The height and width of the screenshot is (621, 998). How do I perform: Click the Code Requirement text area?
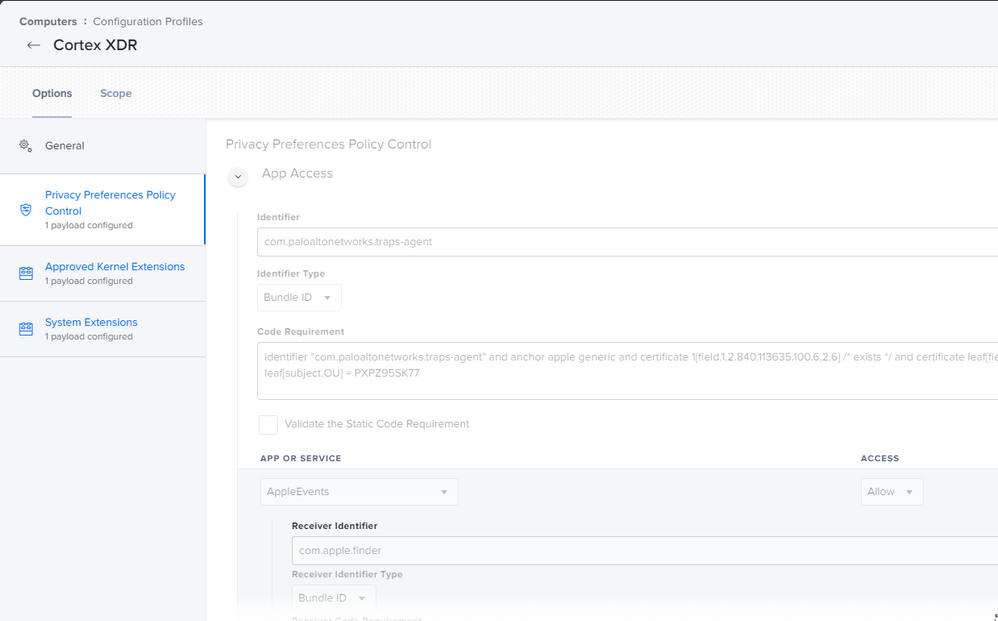pyautogui.click(x=628, y=371)
